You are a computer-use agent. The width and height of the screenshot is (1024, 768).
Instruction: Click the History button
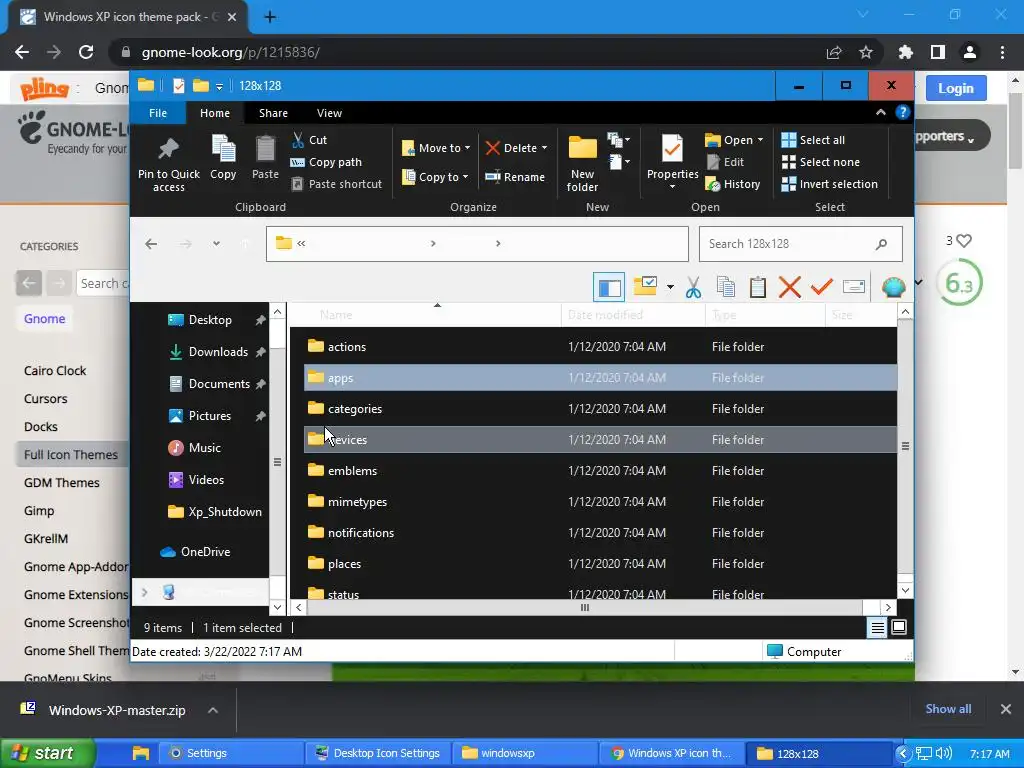(733, 184)
